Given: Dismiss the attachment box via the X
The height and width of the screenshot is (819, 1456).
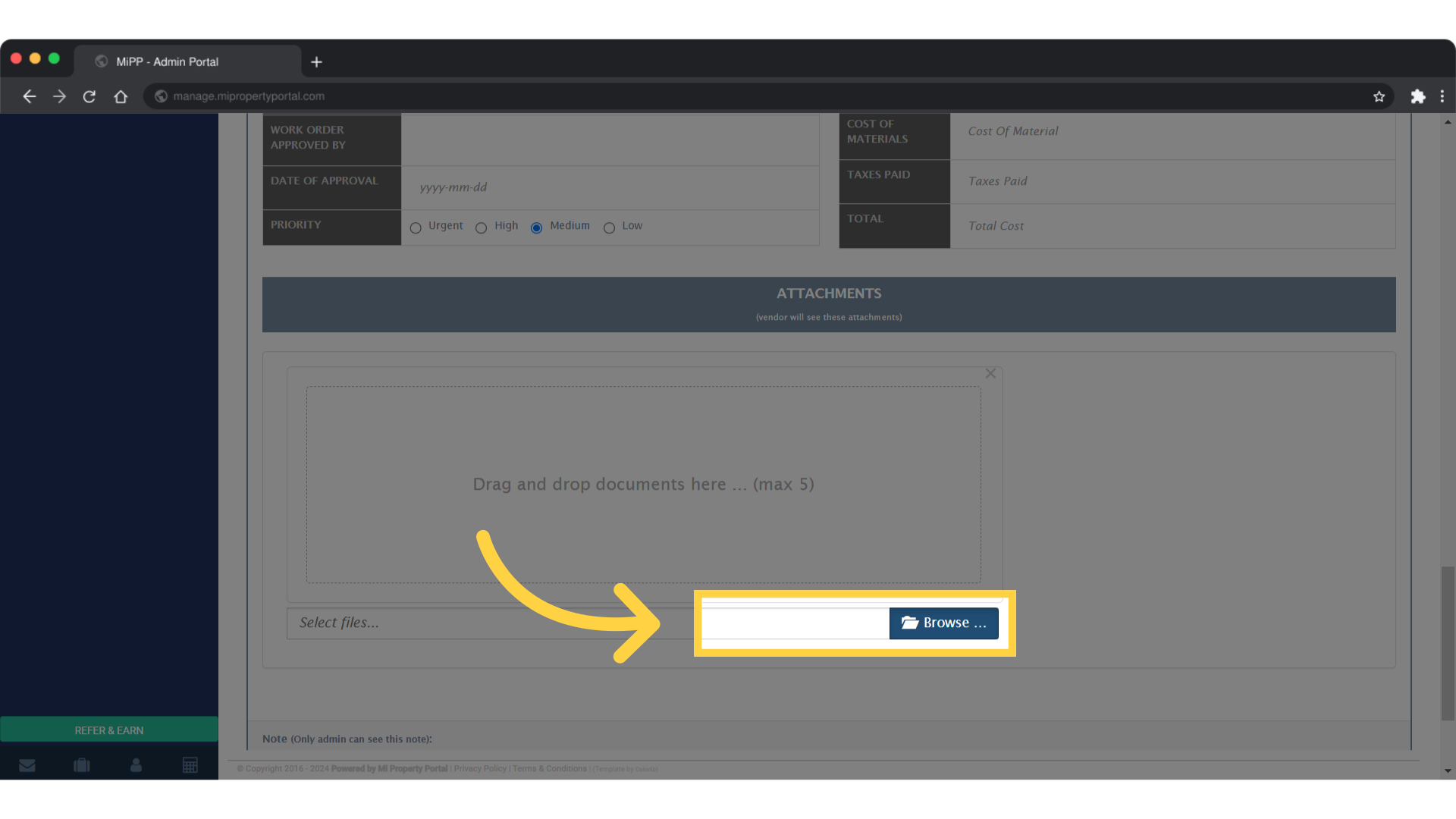Looking at the screenshot, I should [x=990, y=373].
